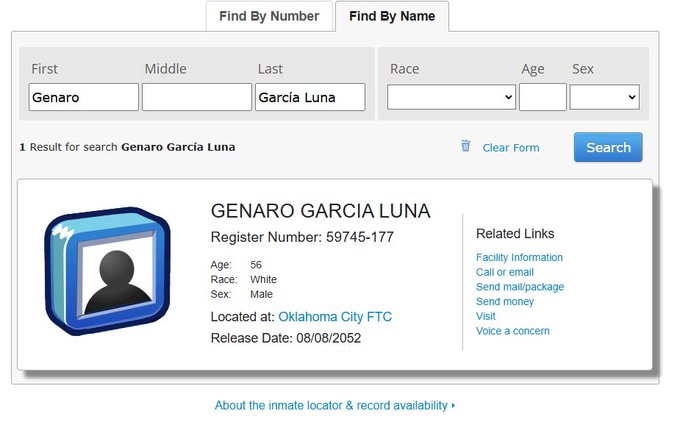Open the Facility Information link
This screenshot has width=680, height=433.
click(519, 257)
